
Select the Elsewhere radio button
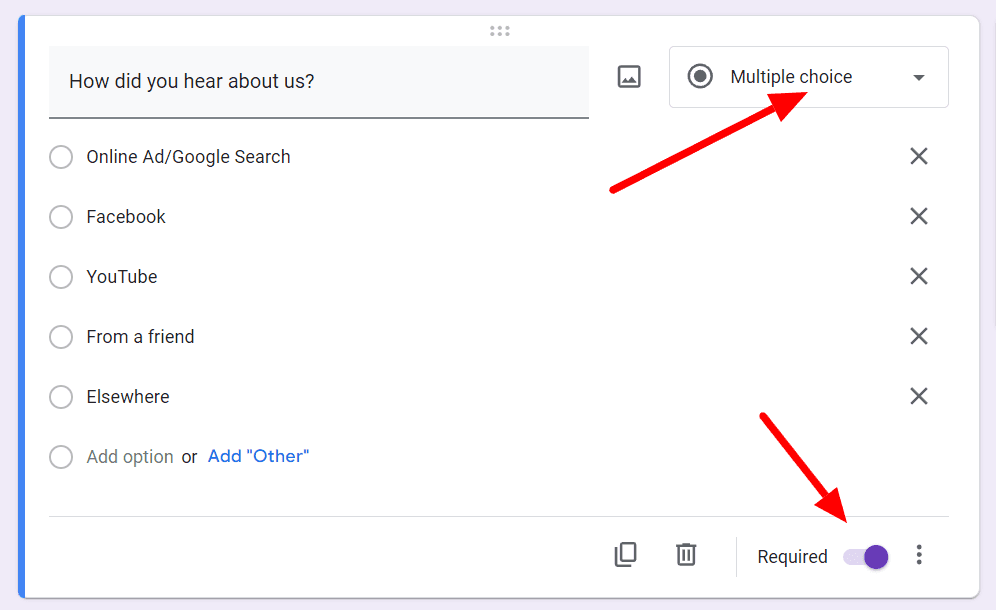[61, 396]
